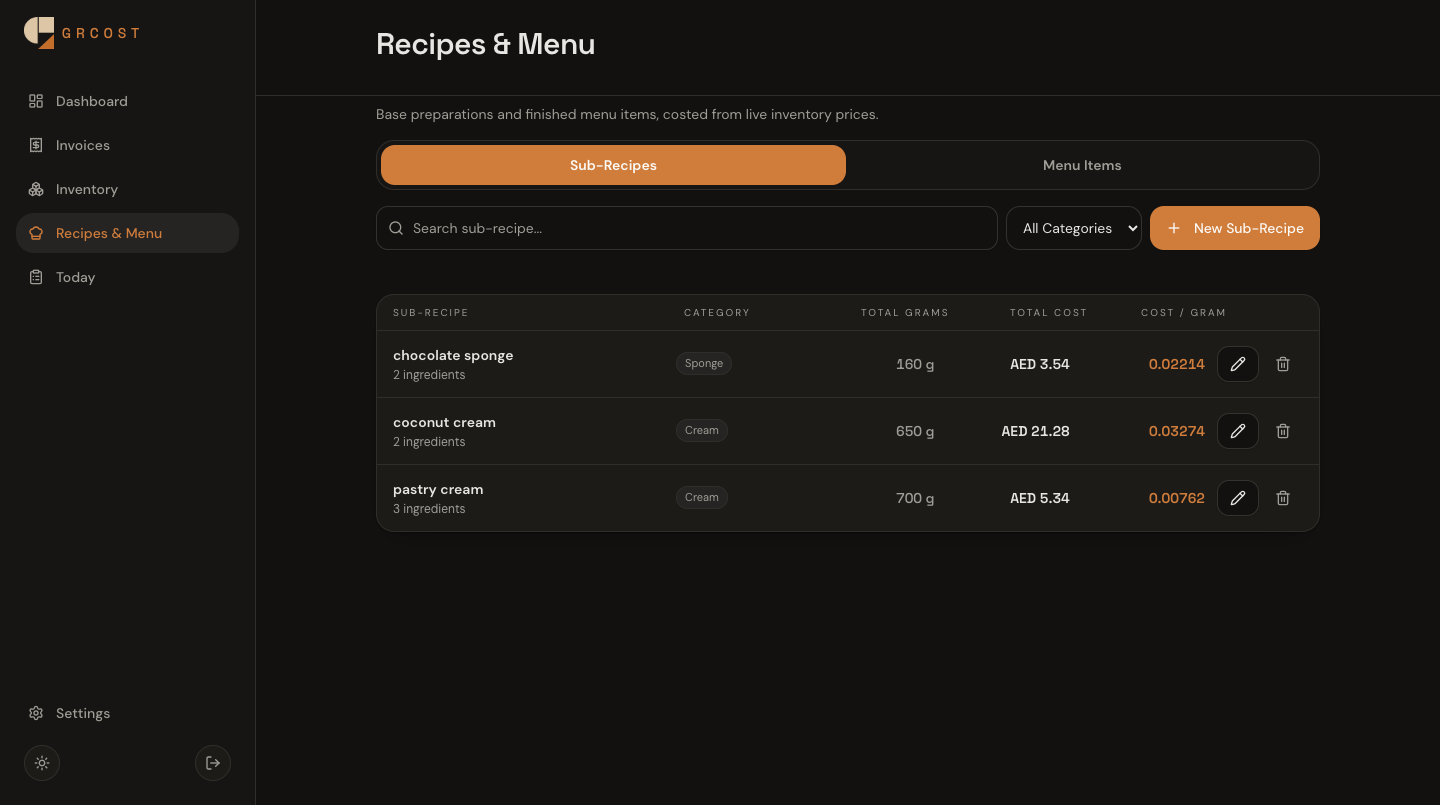Click the pastry cream recipe name
1440x805 pixels.
[x=438, y=489]
